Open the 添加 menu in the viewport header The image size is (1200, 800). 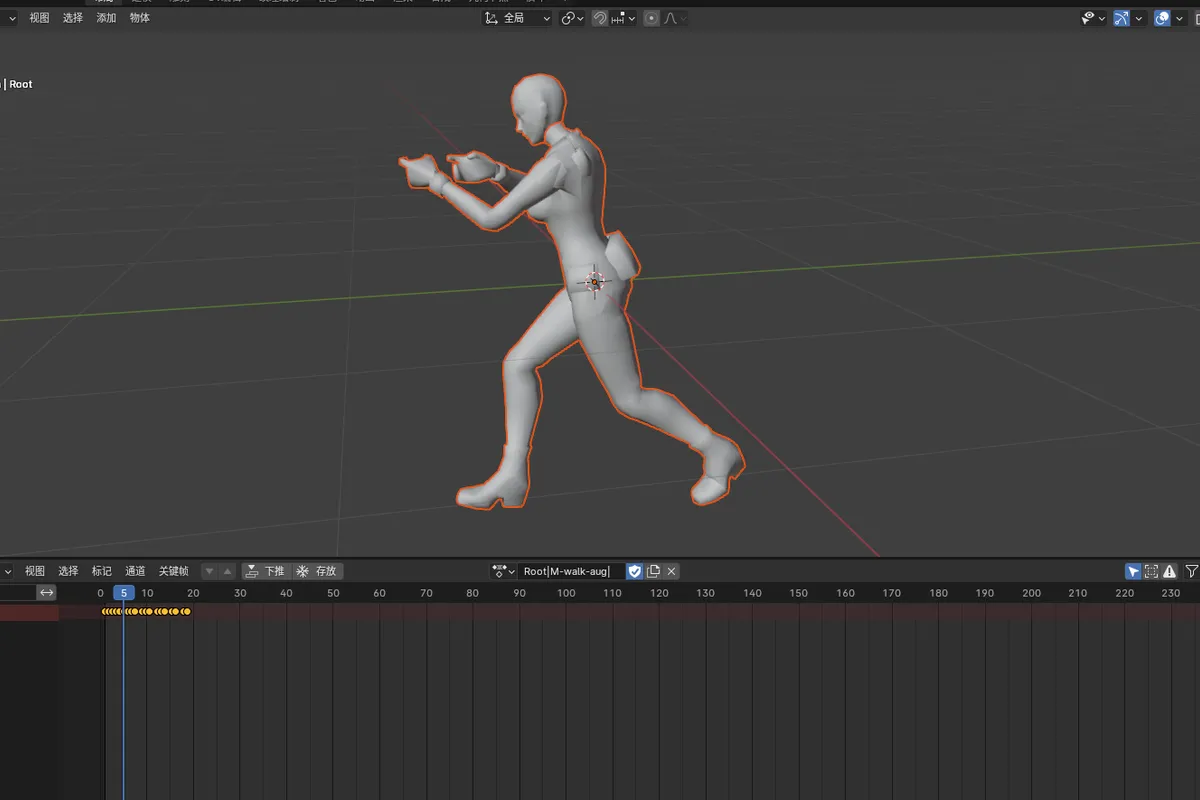(x=106, y=18)
